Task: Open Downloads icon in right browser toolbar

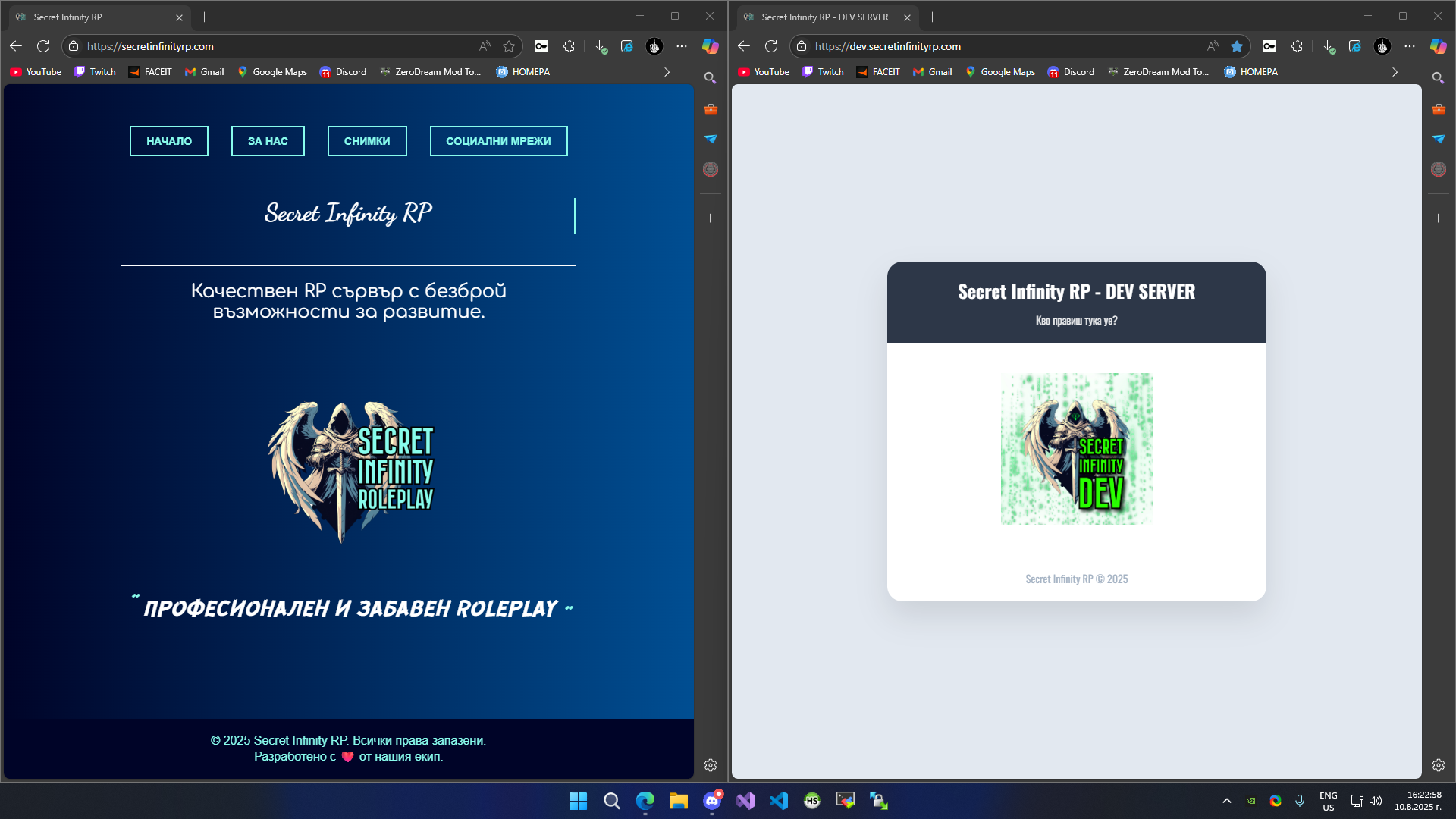Action: click(1329, 46)
